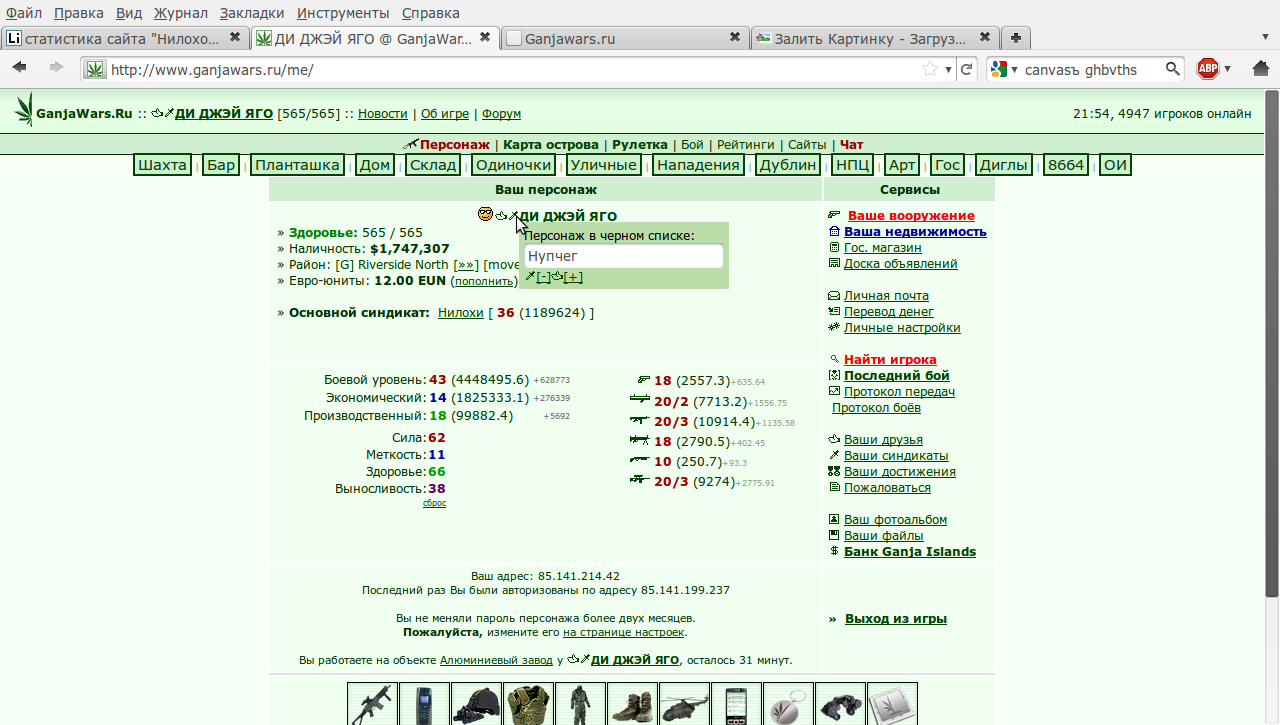
Task: Open the Карта острова link
Action: tap(551, 144)
